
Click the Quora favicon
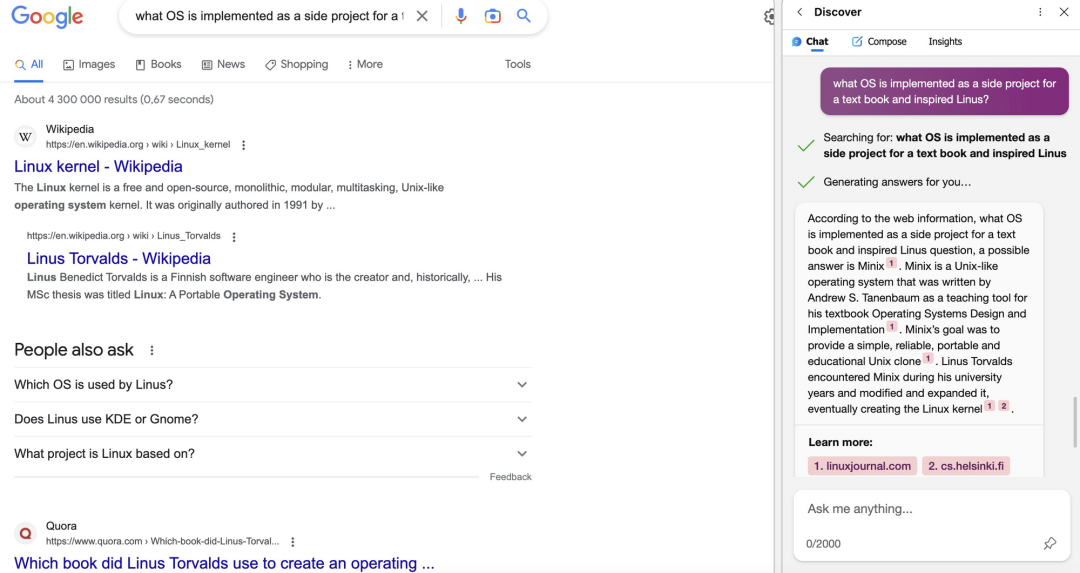[x=25, y=533]
